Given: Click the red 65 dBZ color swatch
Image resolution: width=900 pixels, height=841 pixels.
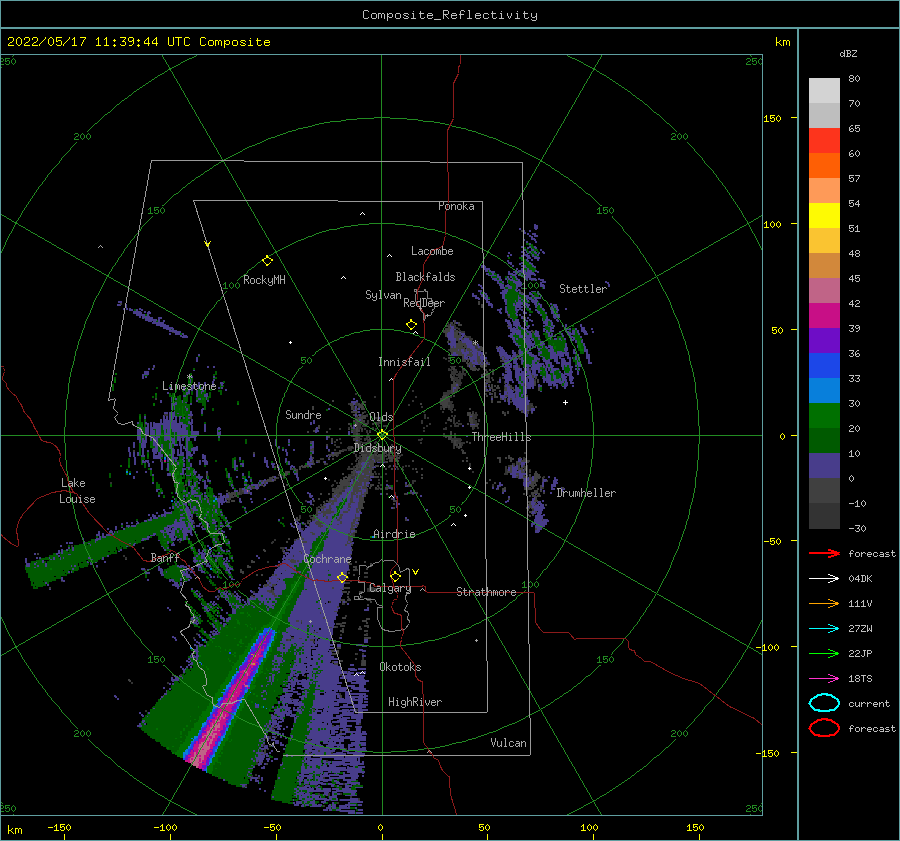Looking at the screenshot, I should [824, 140].
